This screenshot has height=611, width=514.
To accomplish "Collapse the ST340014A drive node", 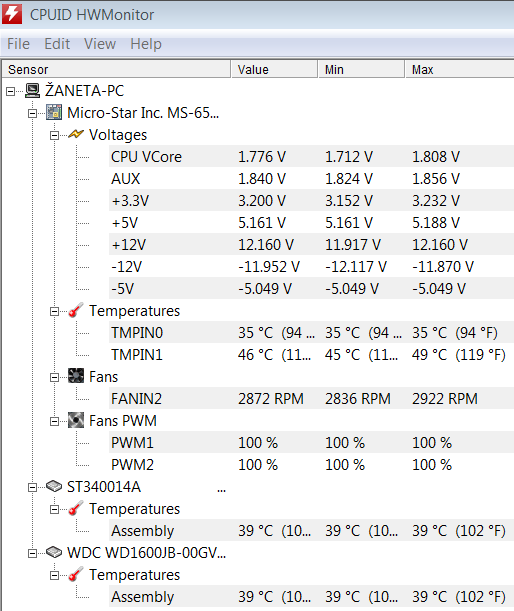I will point(33,487).
